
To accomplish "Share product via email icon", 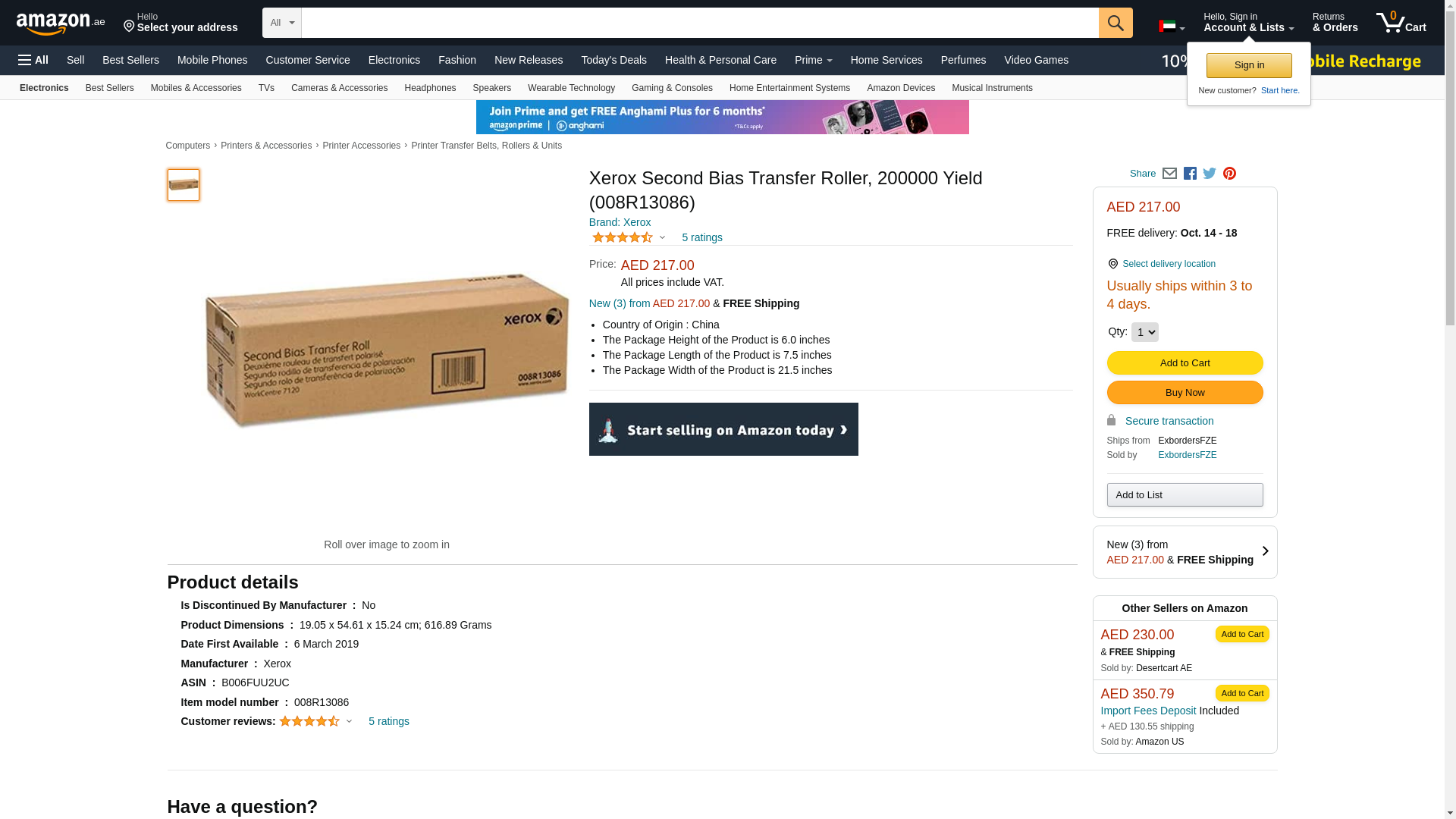I will [x=1169, y=174].
